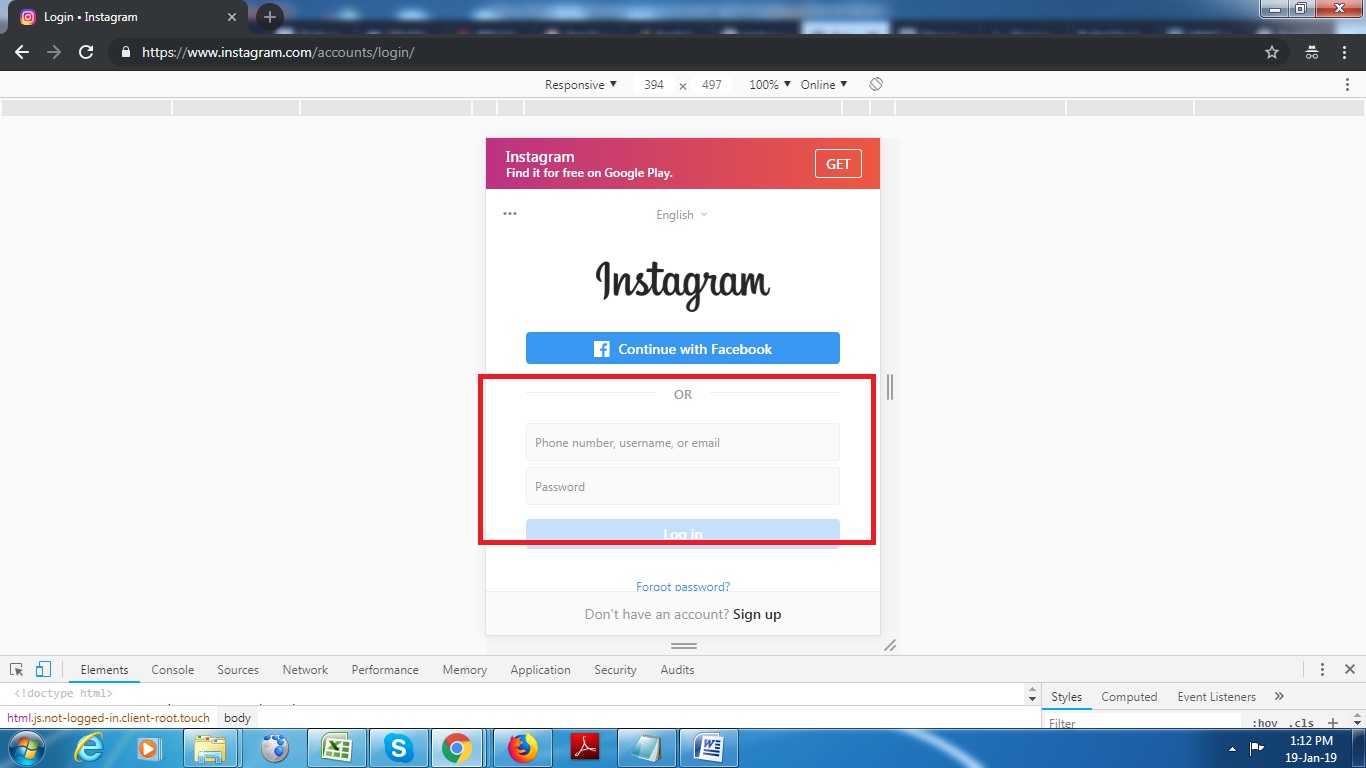Click the Log in button
1366x768 pixels.
683,534
